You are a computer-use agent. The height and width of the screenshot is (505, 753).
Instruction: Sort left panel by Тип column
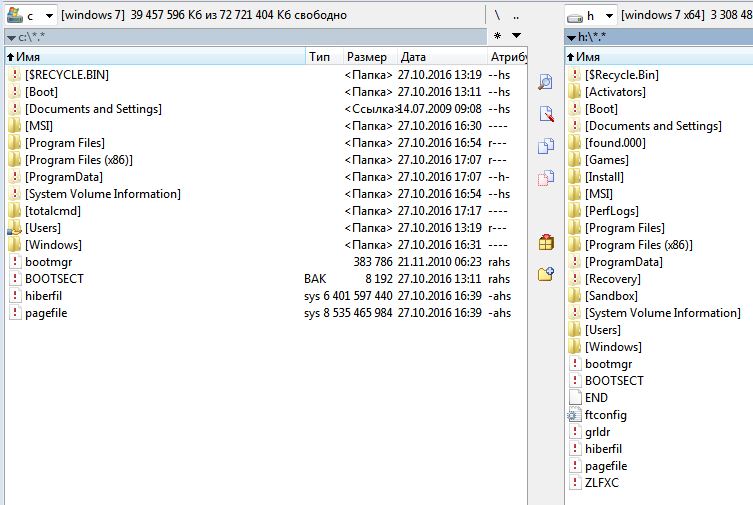click(x=324, y=57)
